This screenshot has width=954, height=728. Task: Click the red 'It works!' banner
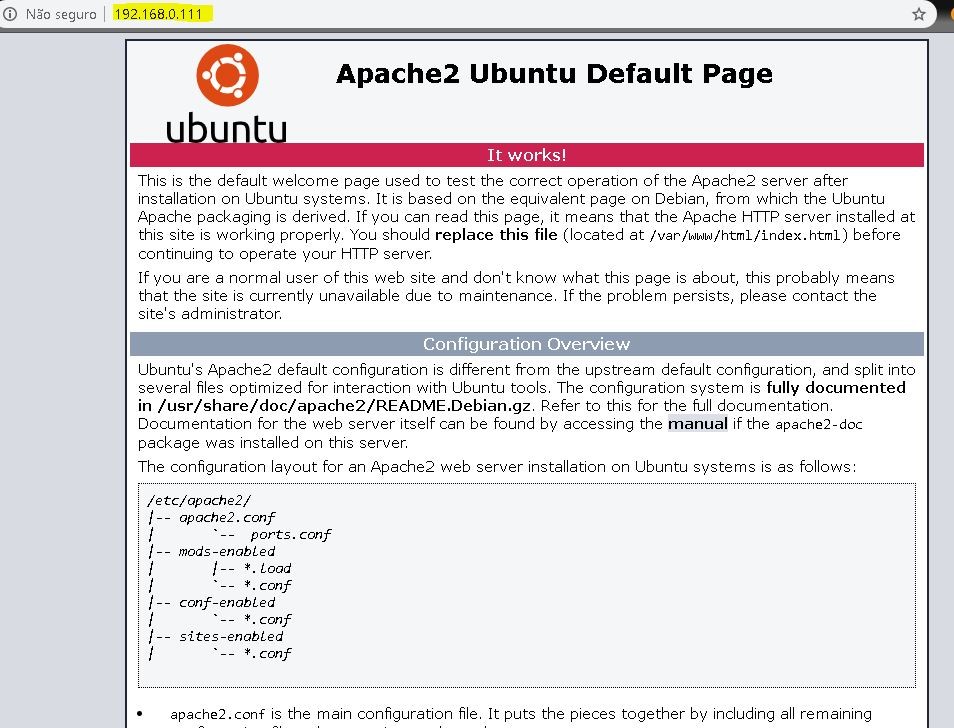526,155
